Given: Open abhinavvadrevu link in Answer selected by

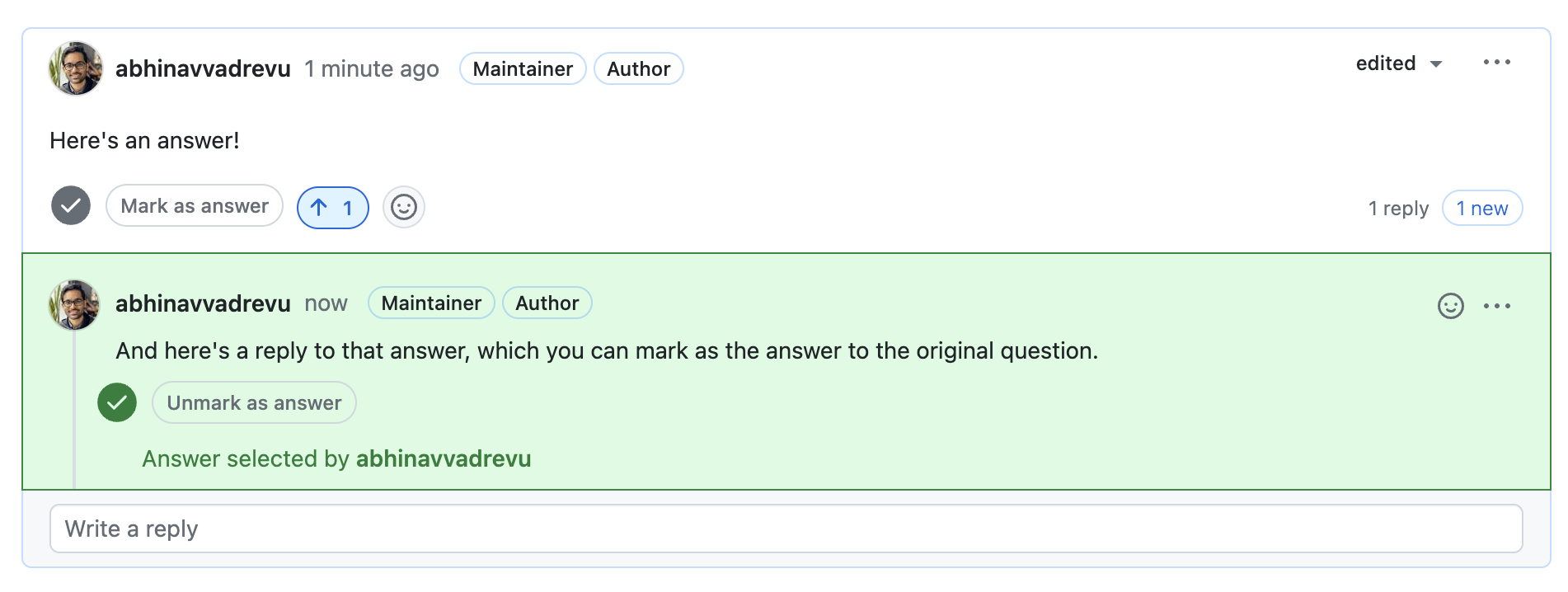Looking at the screenshot, I should click(x=444, y=458).
